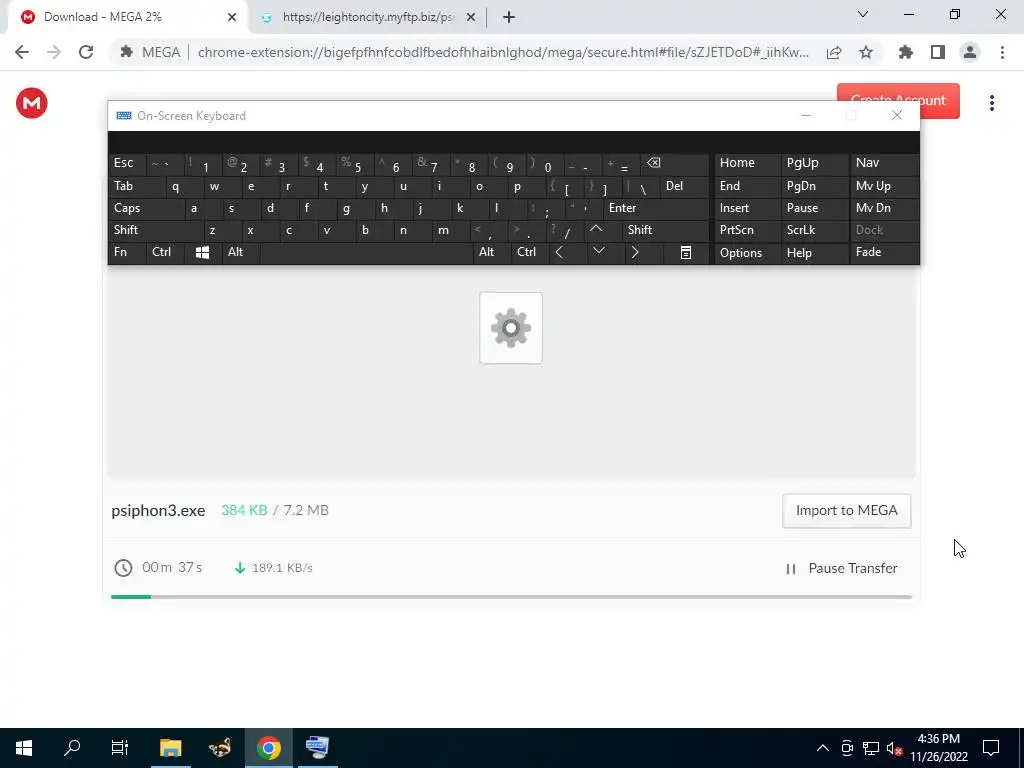Open the Windows Start menu
Screen dimensions: 1024x768
tap(24, 748)
